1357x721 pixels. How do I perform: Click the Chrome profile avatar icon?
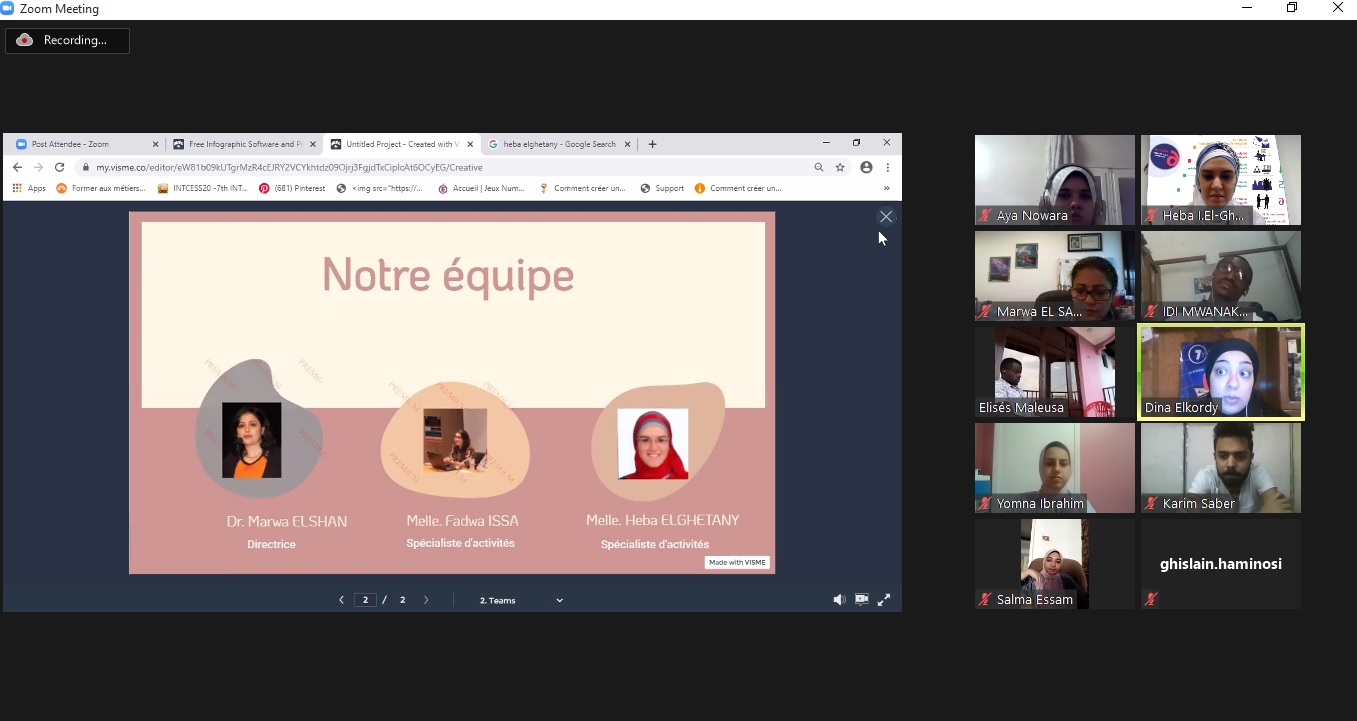tap(866, 168)
